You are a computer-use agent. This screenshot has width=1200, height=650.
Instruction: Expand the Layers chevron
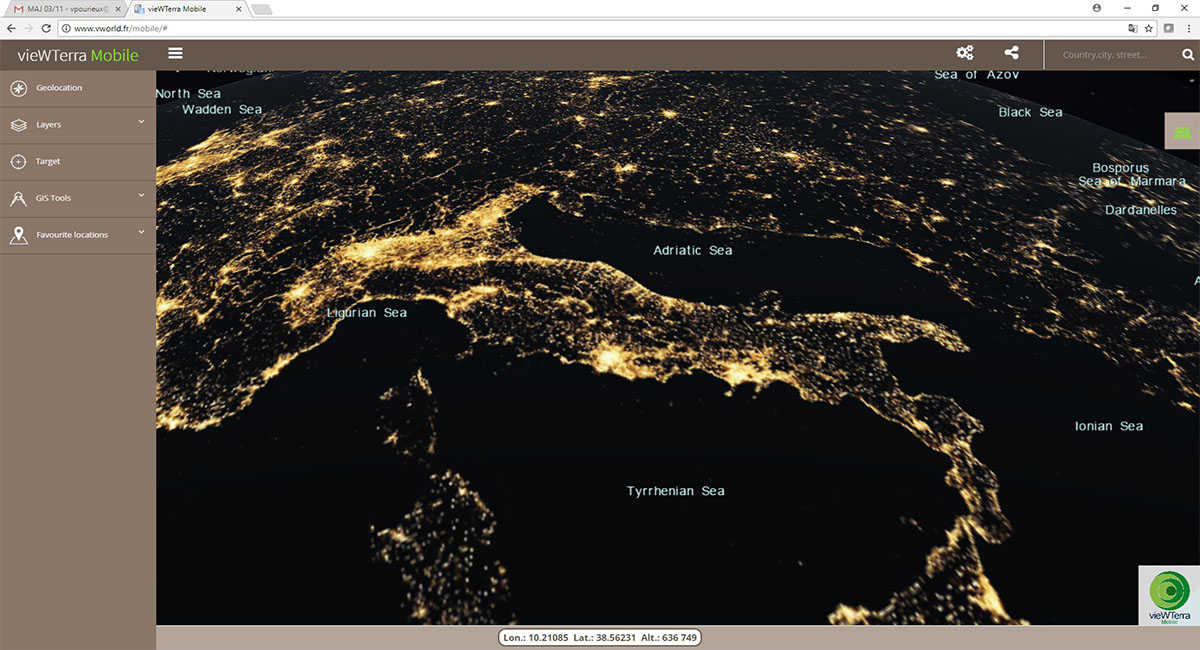(x=141, y=122)
